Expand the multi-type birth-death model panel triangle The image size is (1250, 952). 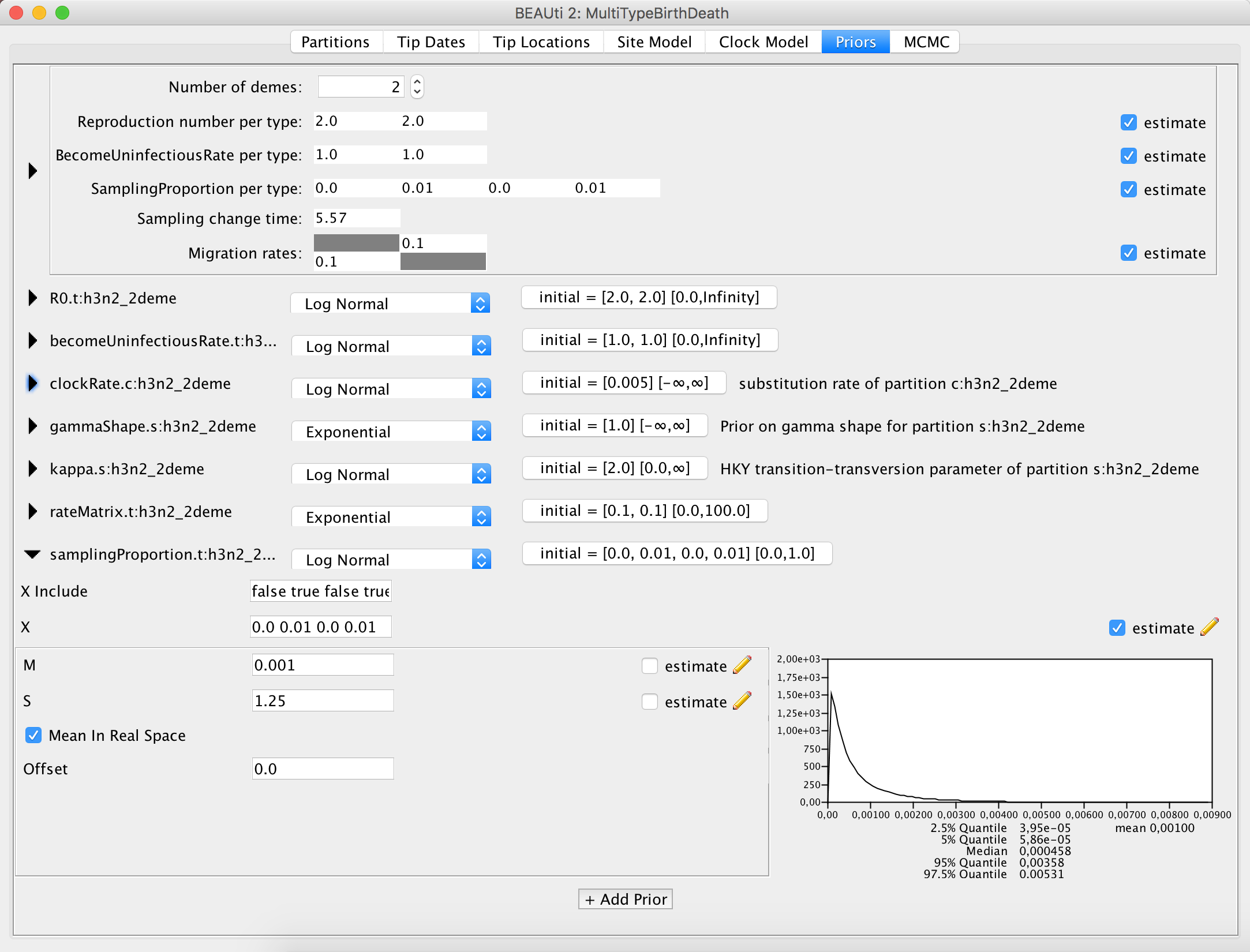point(32,171)
